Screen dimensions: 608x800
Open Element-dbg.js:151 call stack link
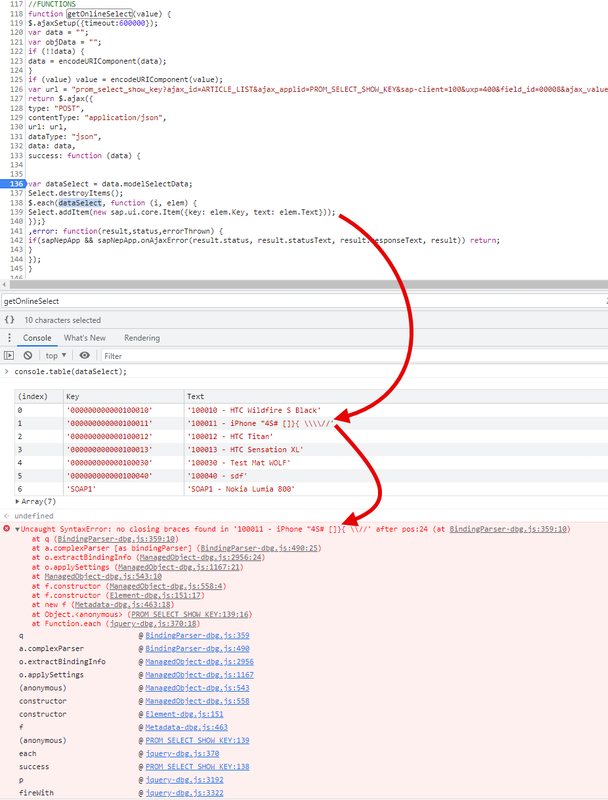(184, 714)
